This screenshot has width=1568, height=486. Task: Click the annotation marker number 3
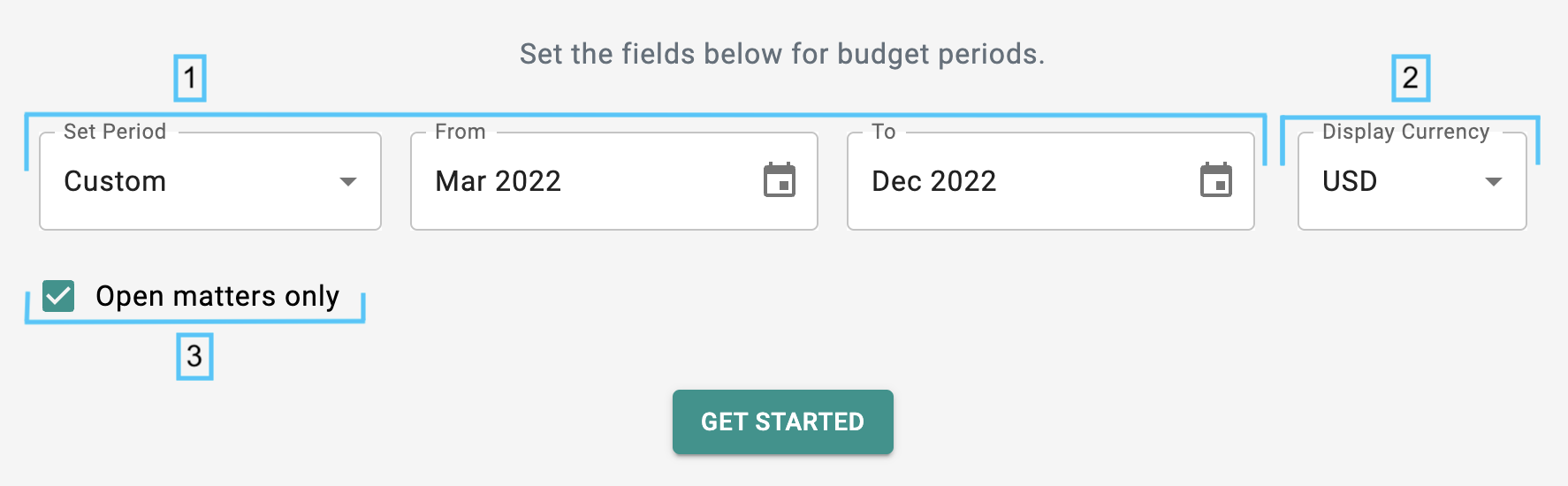tap(194, 356)
